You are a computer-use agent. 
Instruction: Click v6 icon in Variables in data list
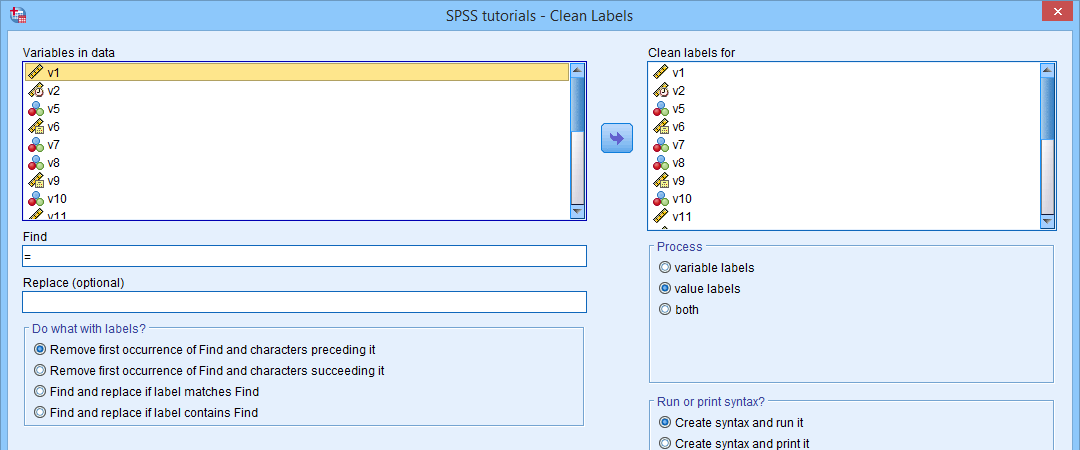tap(35, 127)
